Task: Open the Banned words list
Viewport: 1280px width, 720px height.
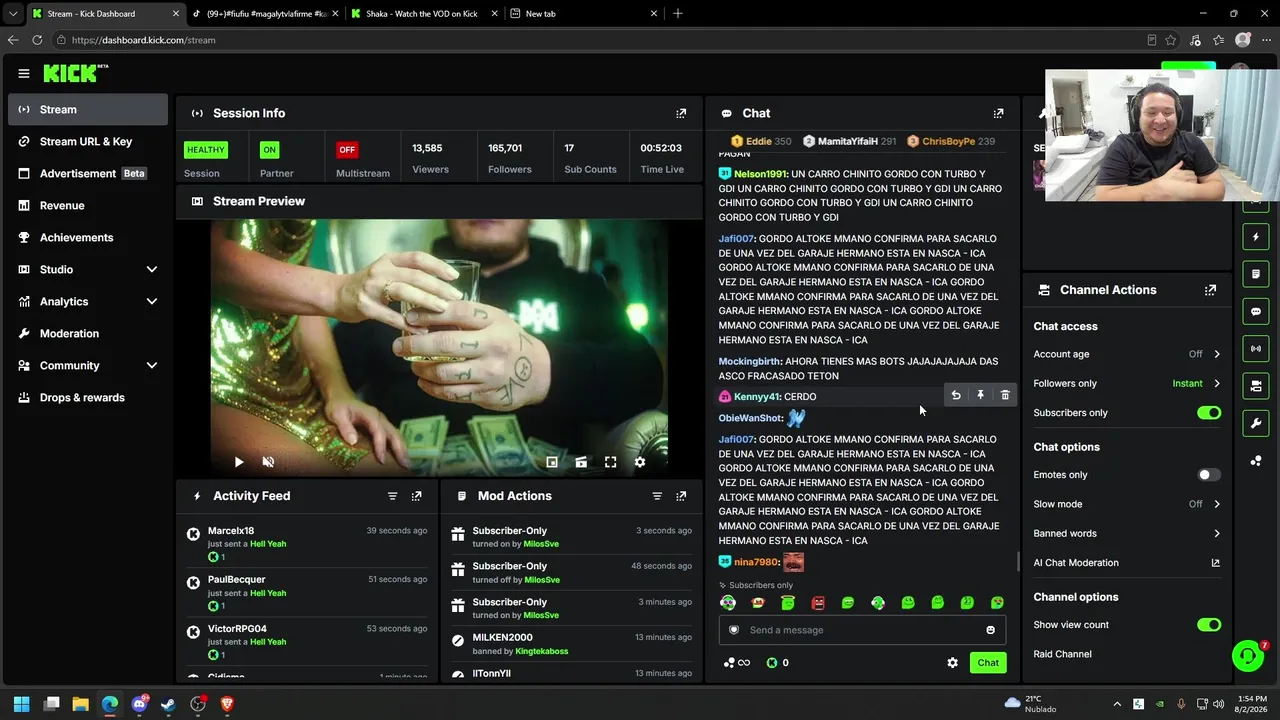Action: coord(1127,533)
